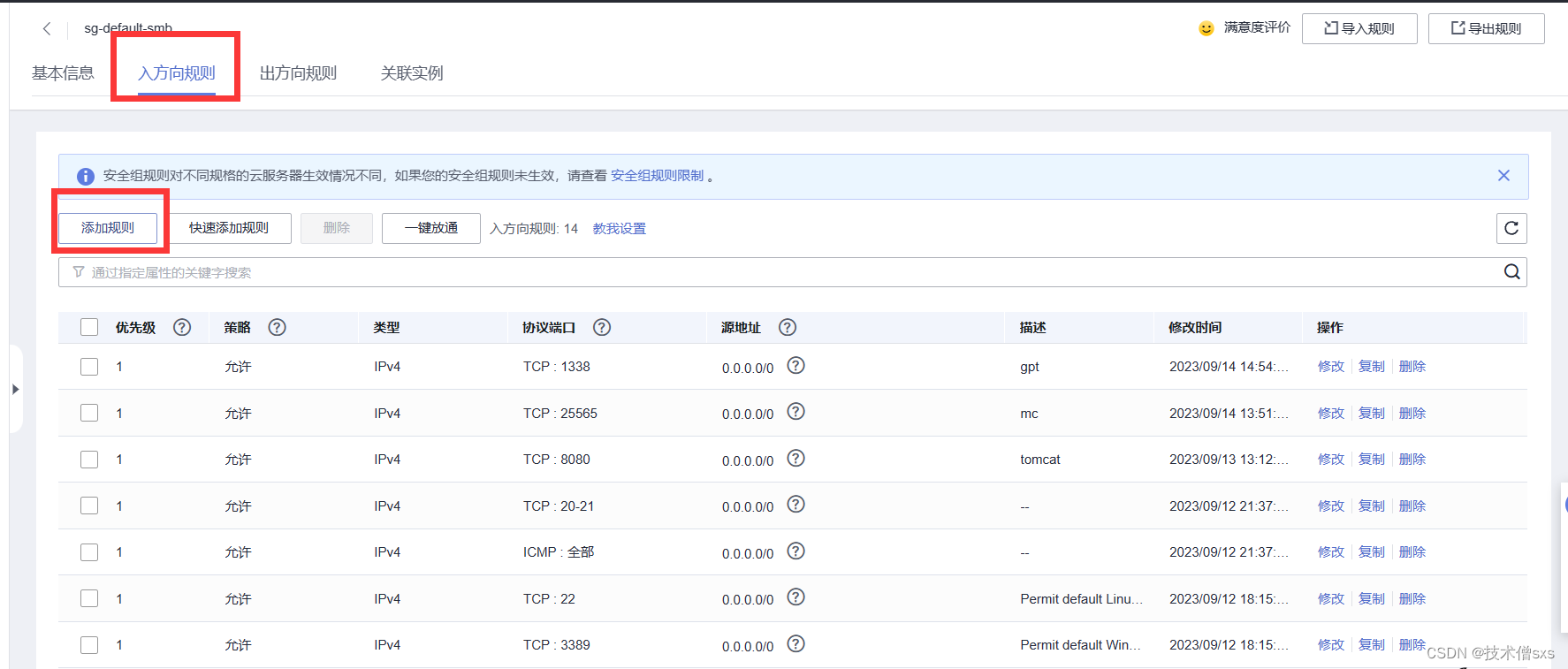Click the search magnifier icon
The height and width of the screenshot is (669, 1568).
(1512, 272)
